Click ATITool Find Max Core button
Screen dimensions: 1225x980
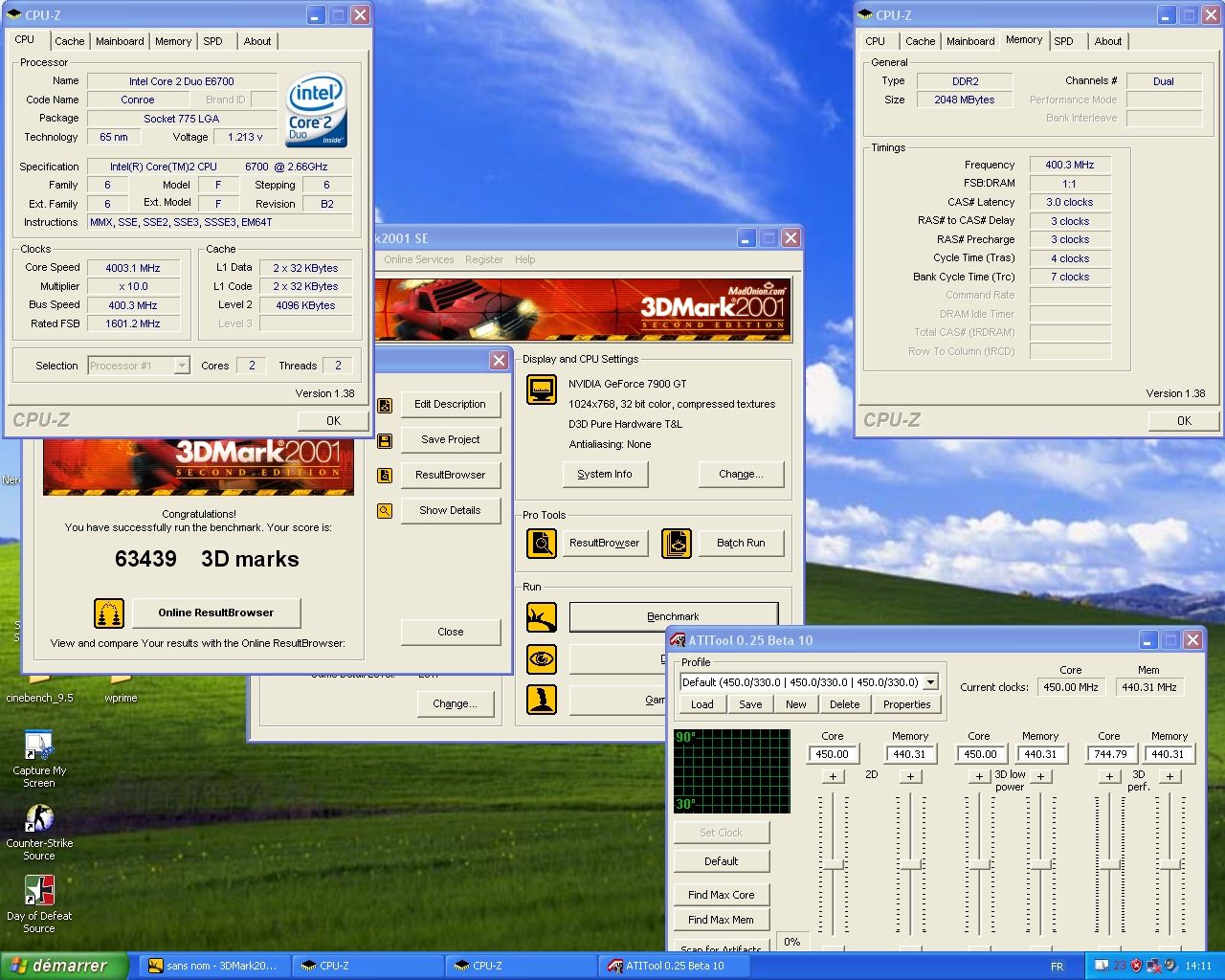click(x=721, y=895)
